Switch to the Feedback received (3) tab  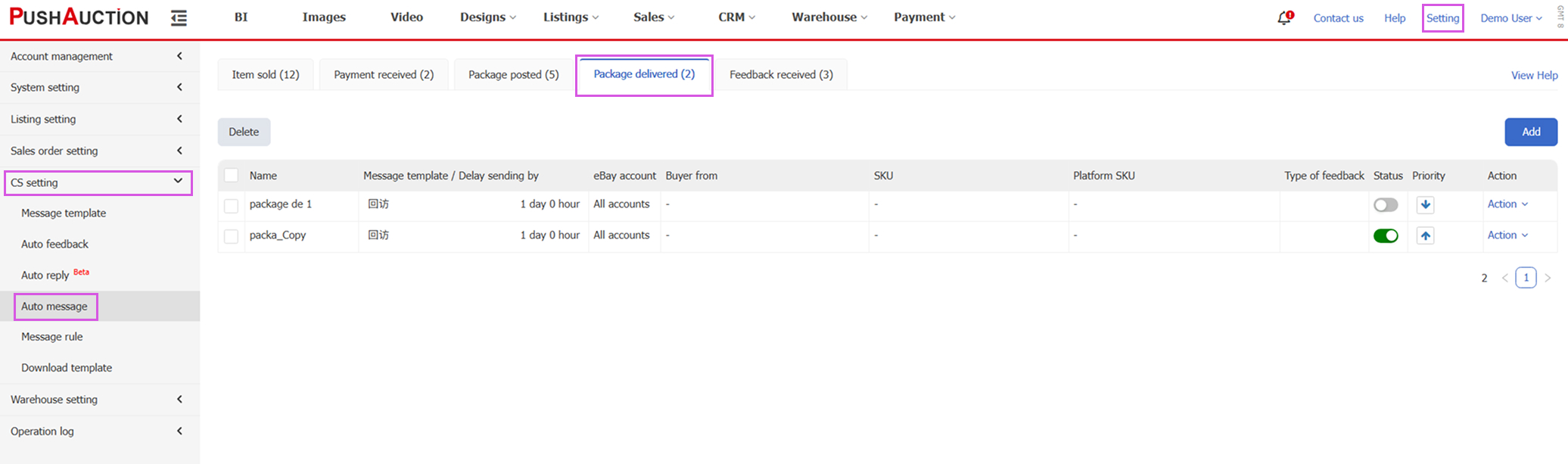click(x=781, y=74)
